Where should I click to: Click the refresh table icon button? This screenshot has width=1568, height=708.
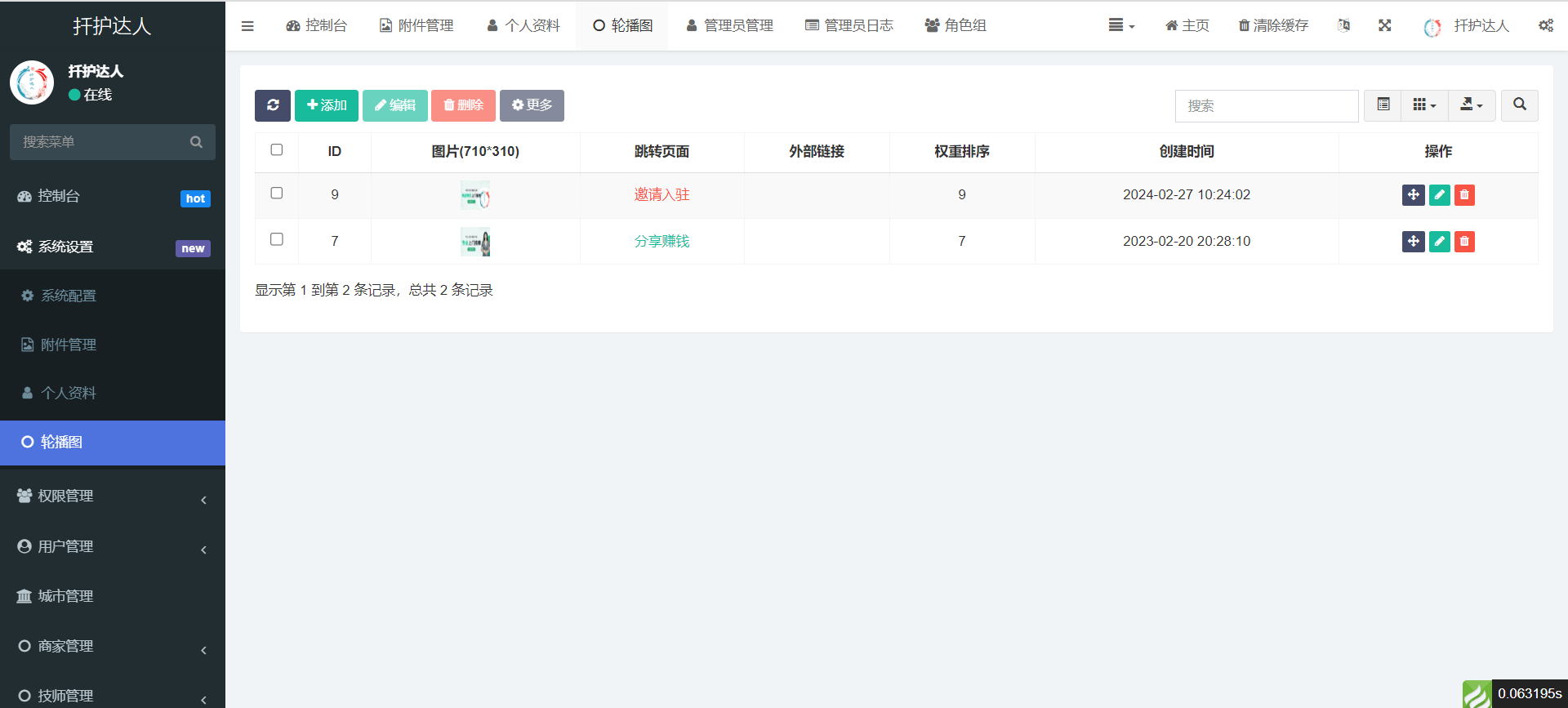[x=273, y=105]
